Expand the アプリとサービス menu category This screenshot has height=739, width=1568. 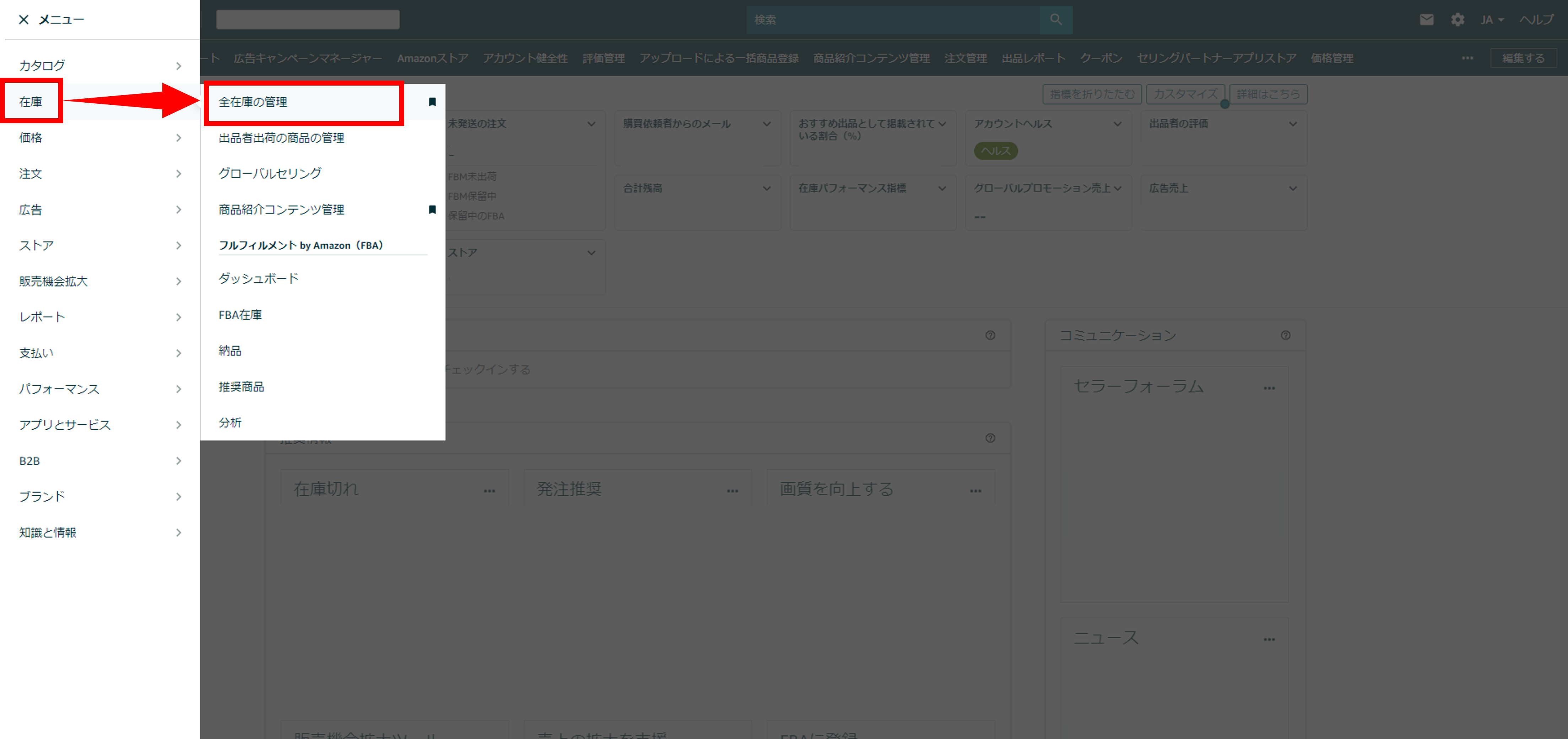(100, 425)
